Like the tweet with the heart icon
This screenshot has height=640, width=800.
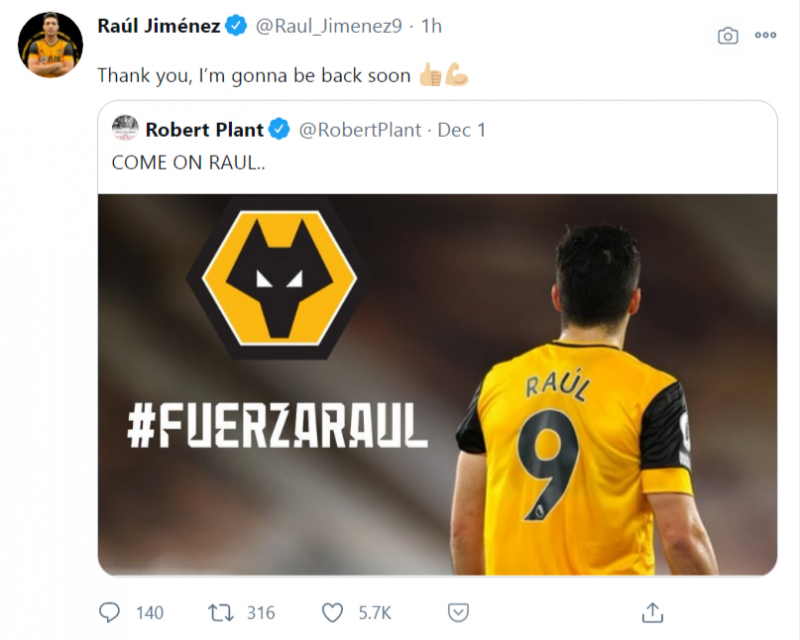(332, 611)
